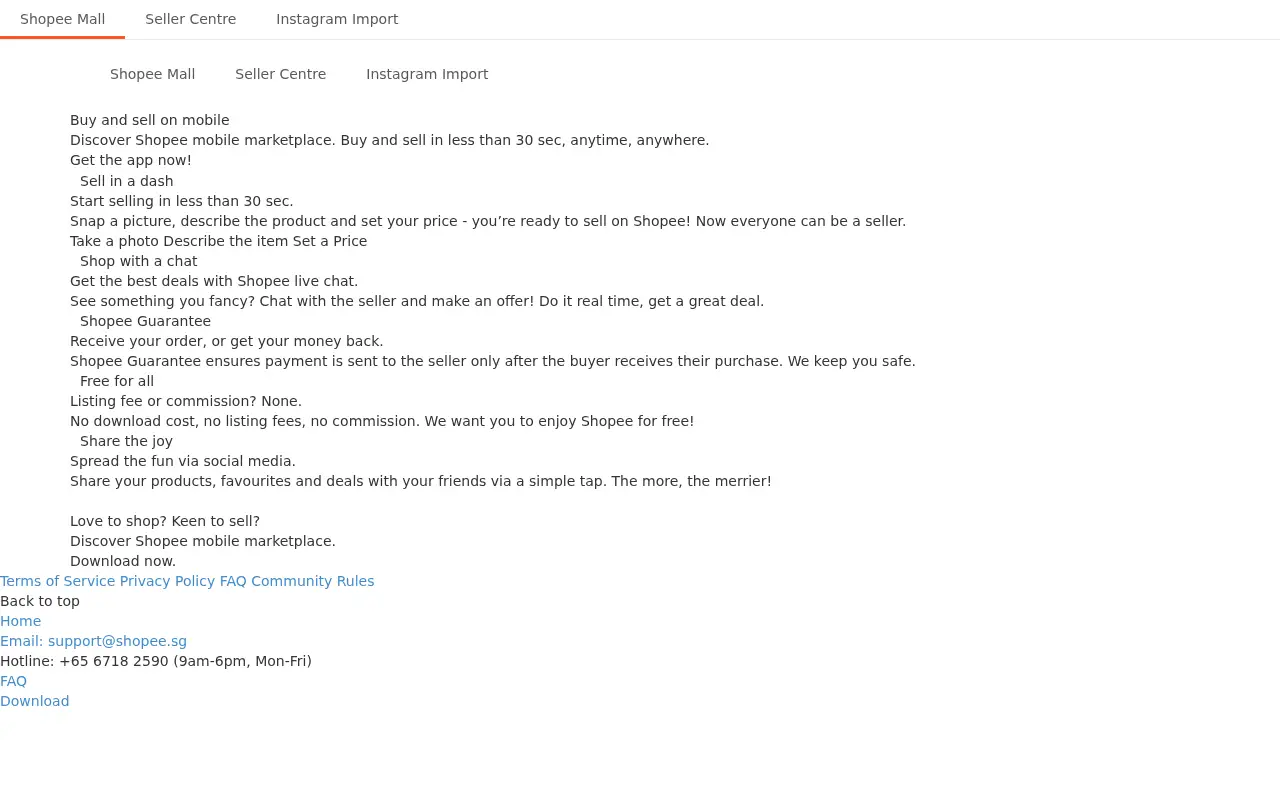Click the Sell in a dash heading

127,181
